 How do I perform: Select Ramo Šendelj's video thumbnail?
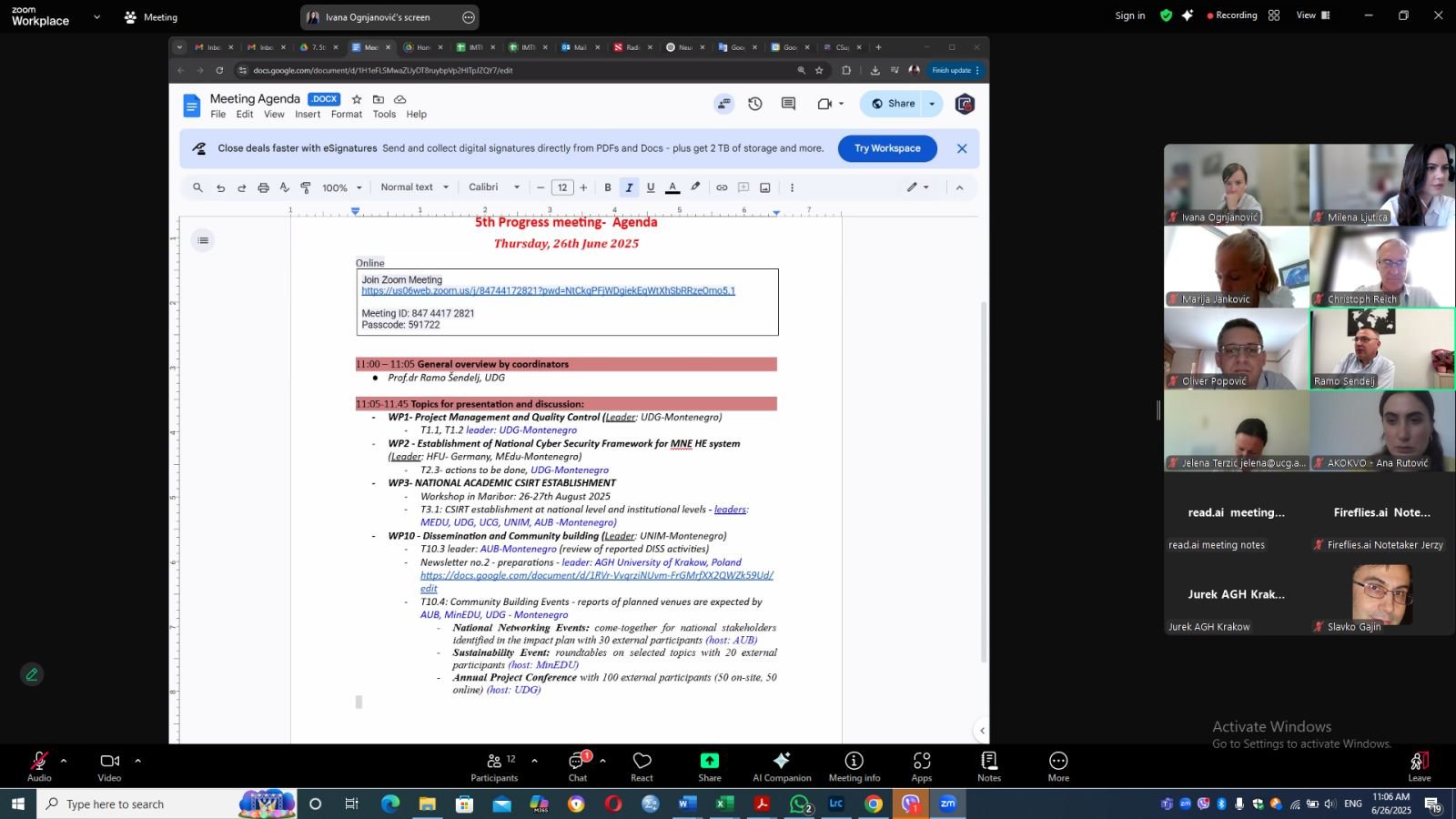(x=1382, y=349)
